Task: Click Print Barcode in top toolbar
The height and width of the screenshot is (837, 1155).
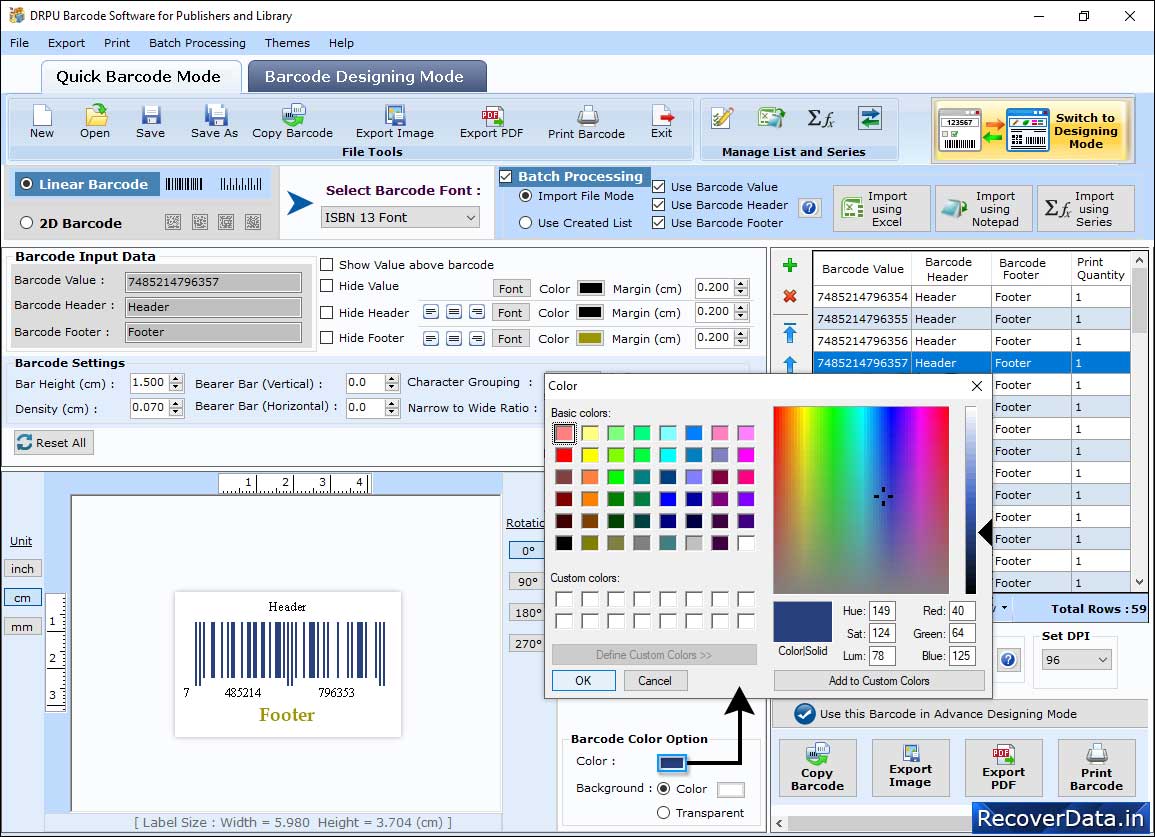Action: click(586, 122)
